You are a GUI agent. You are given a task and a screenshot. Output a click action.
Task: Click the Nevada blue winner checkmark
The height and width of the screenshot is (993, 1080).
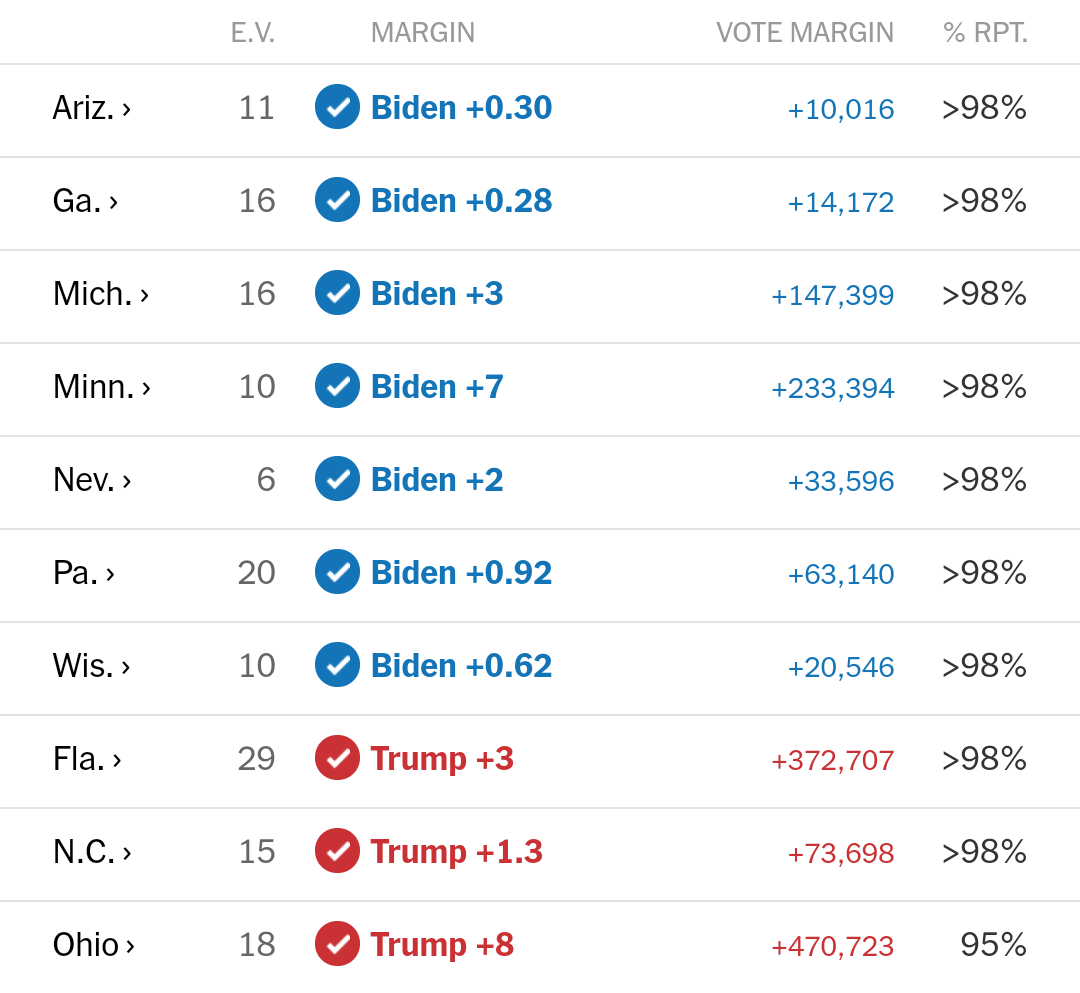pos(337,479)
